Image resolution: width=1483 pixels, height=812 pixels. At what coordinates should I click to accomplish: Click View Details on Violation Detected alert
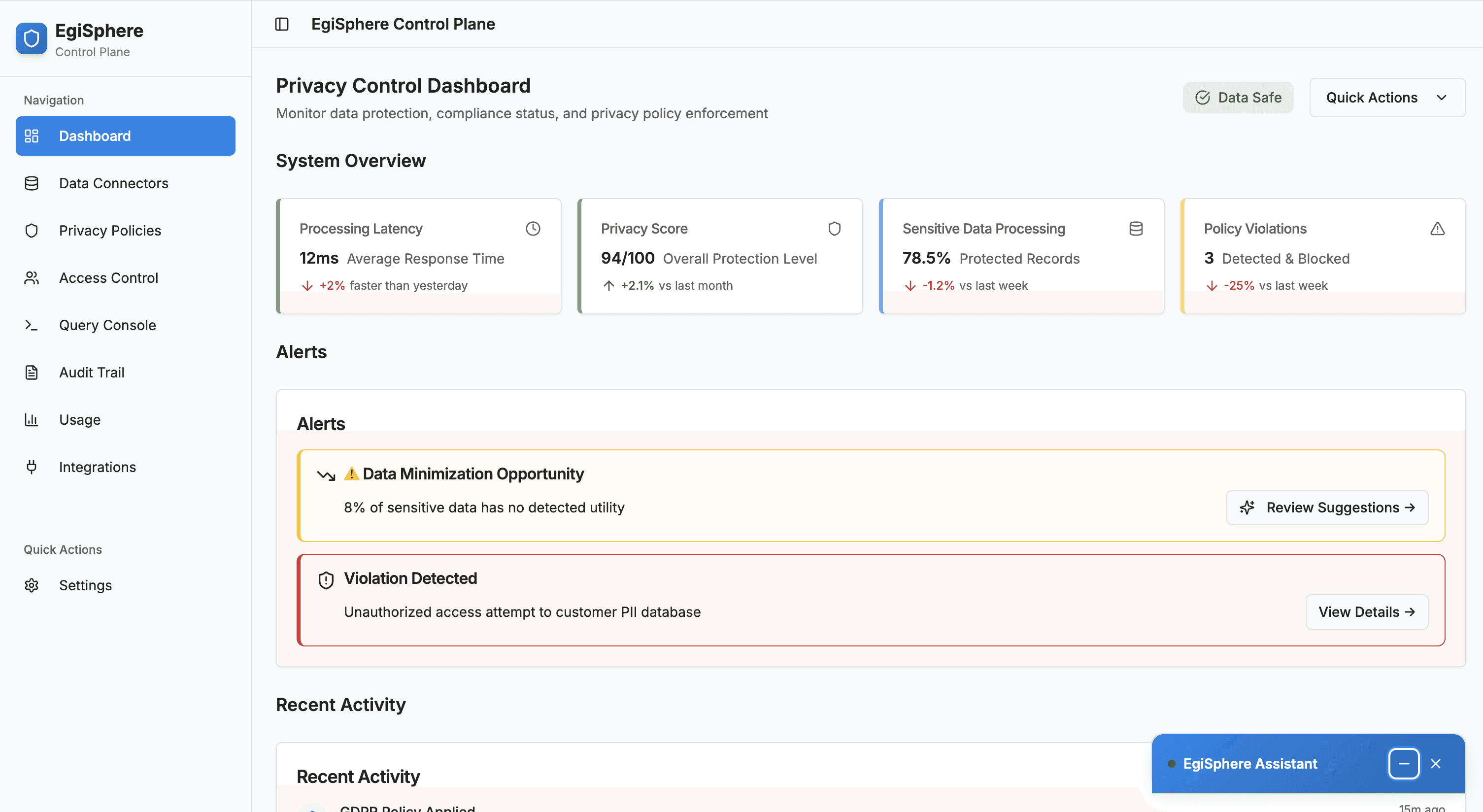[1367, 611]
